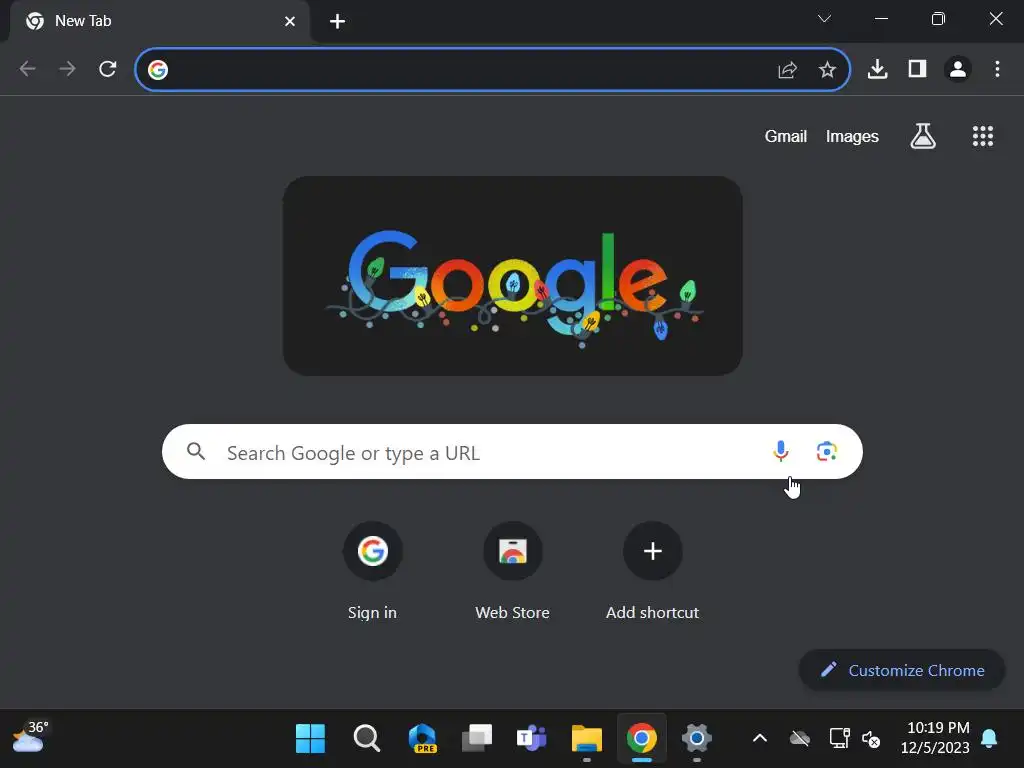Open the PRE app in taskbar
Screen dimensions: 1024x768
click(422, 739)
